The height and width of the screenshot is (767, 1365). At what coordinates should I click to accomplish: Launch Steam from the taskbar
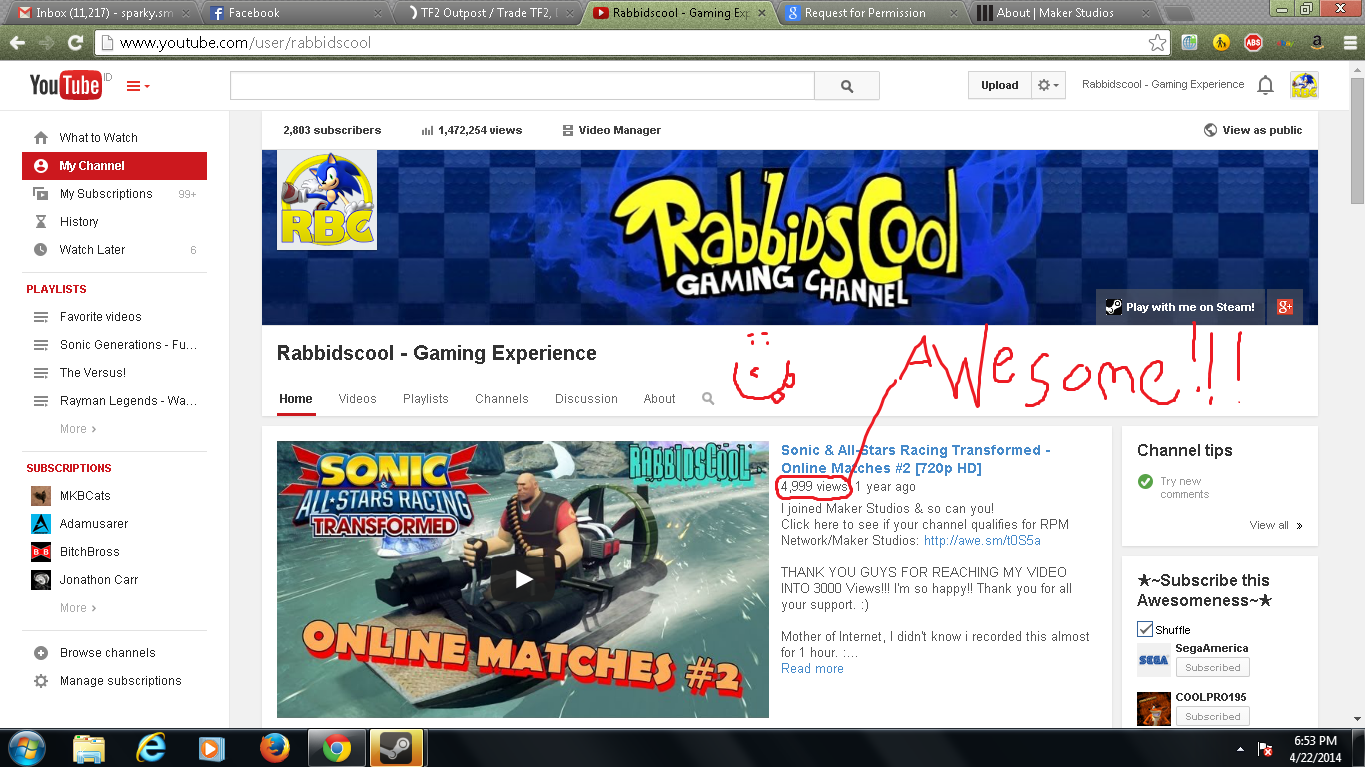(397, 748)
